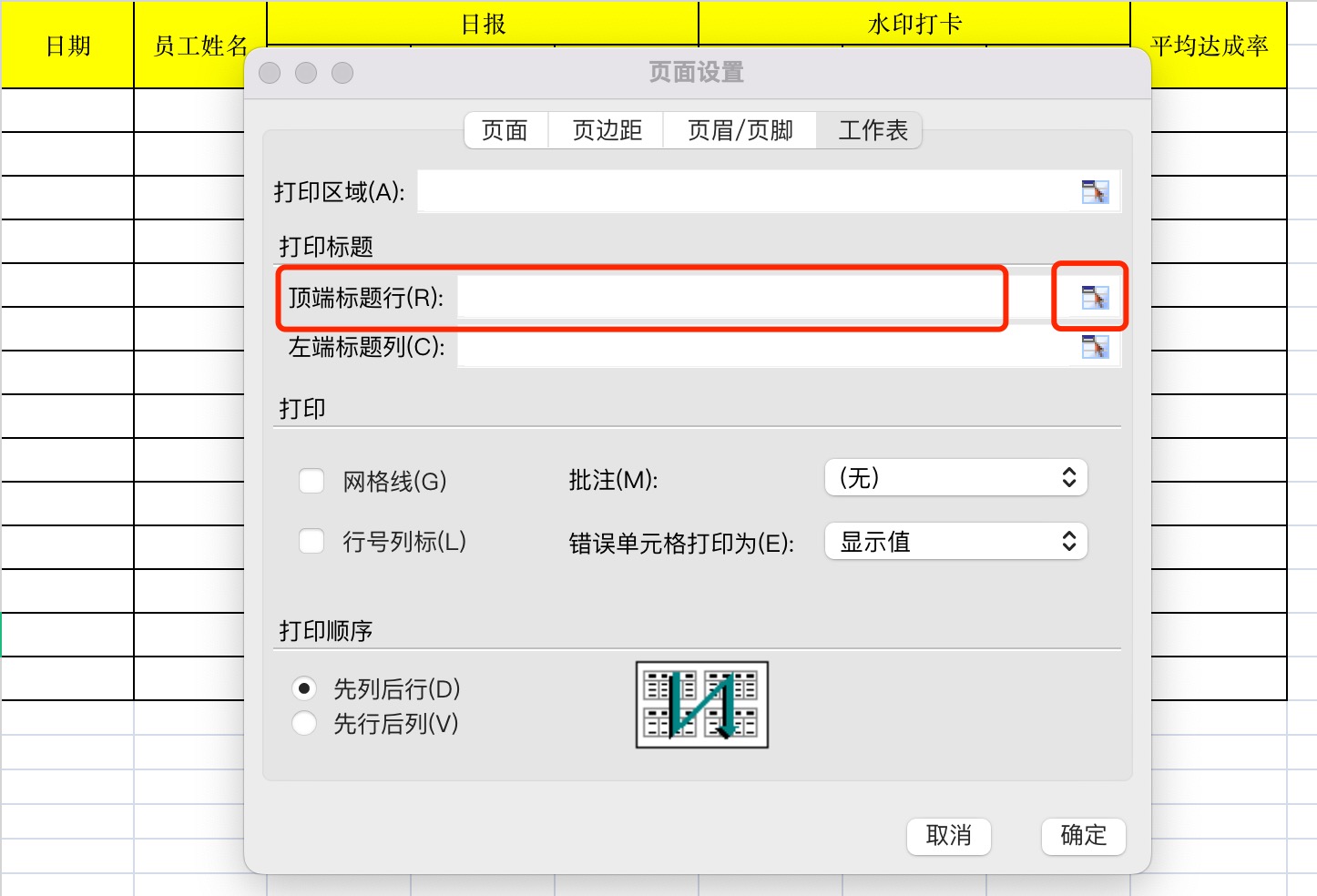Screen dimensions: 1317x896
Task: Click the 确定 button
Action: (1084, 836)
